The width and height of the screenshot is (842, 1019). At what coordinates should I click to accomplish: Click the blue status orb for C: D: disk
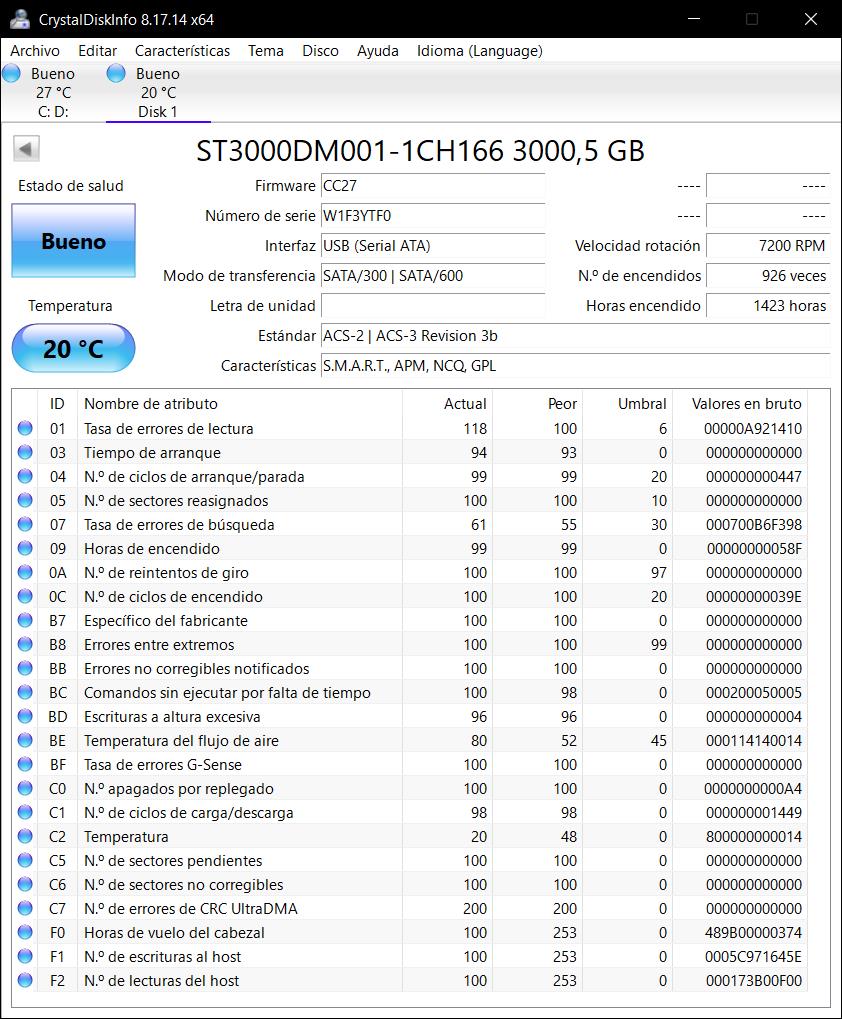(x=12, y=73)
